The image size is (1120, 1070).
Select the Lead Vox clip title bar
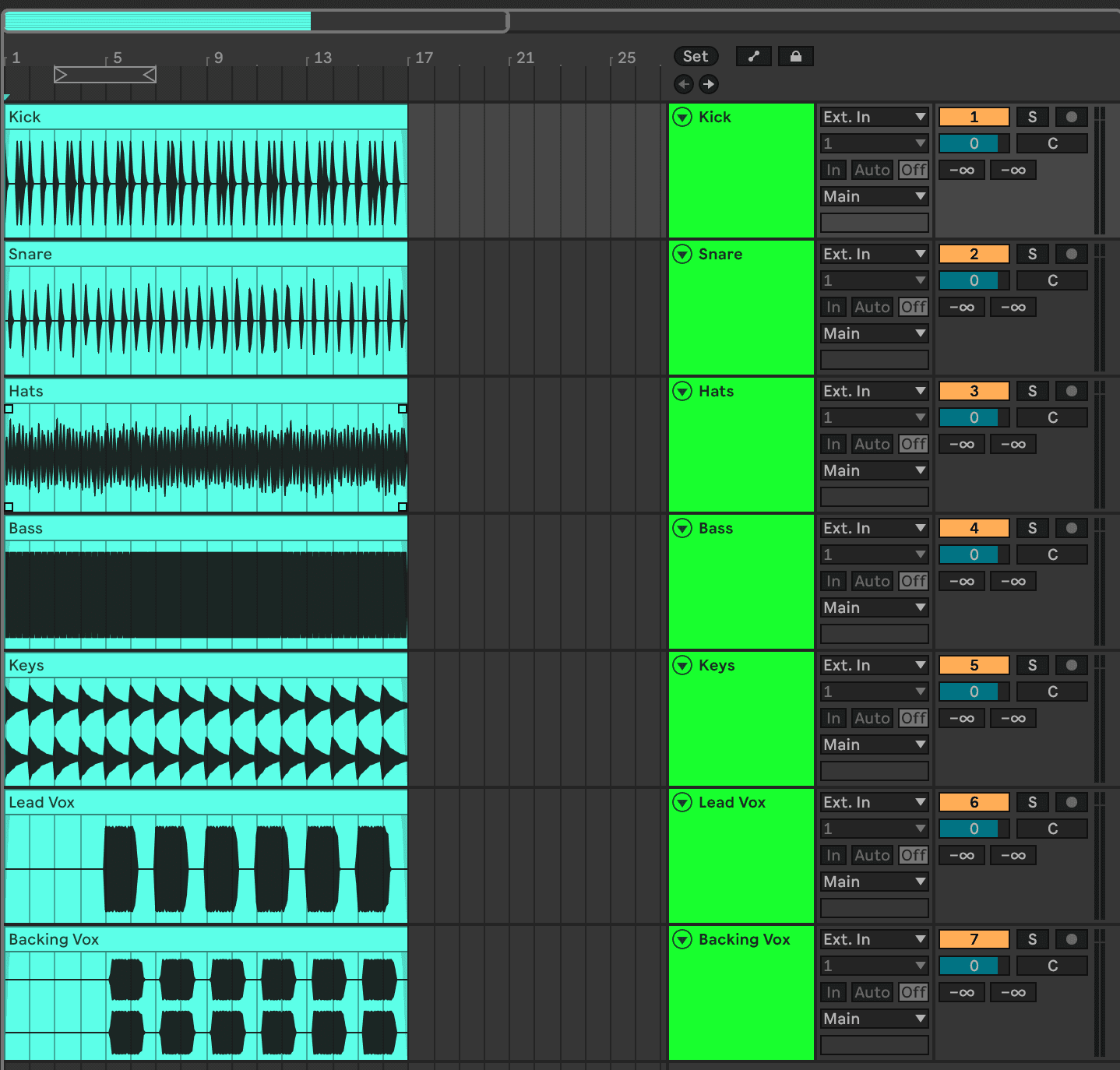click(x=206, y=802)
